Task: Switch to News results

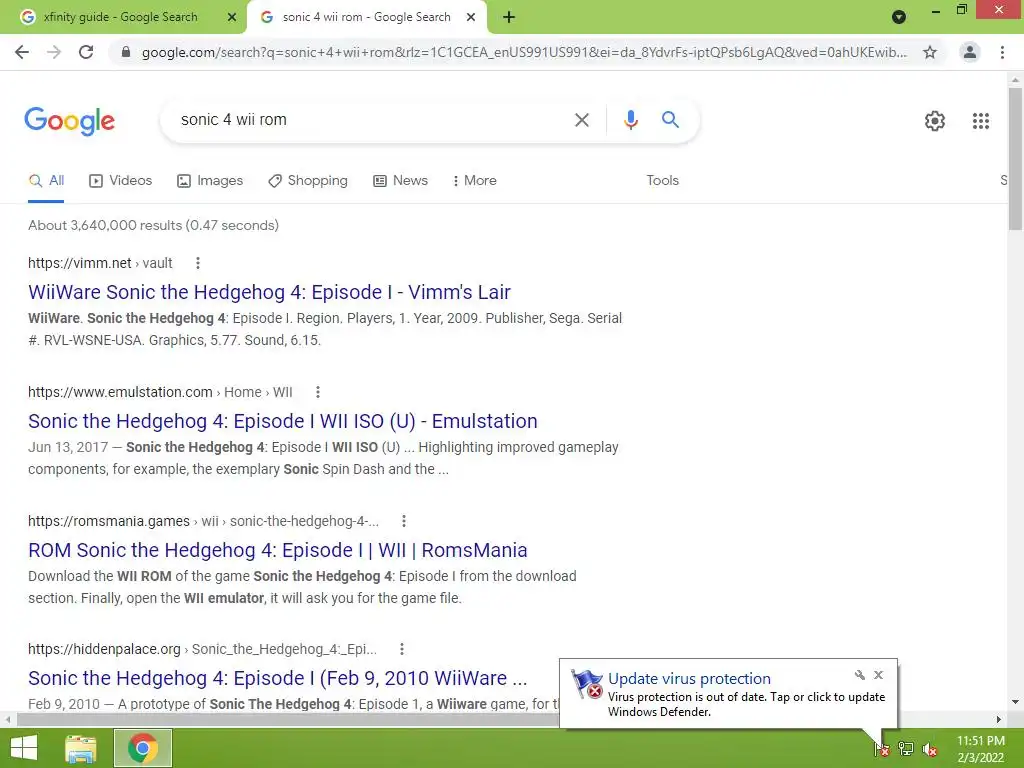Action: pyautogui.click(x=400, y=181)
